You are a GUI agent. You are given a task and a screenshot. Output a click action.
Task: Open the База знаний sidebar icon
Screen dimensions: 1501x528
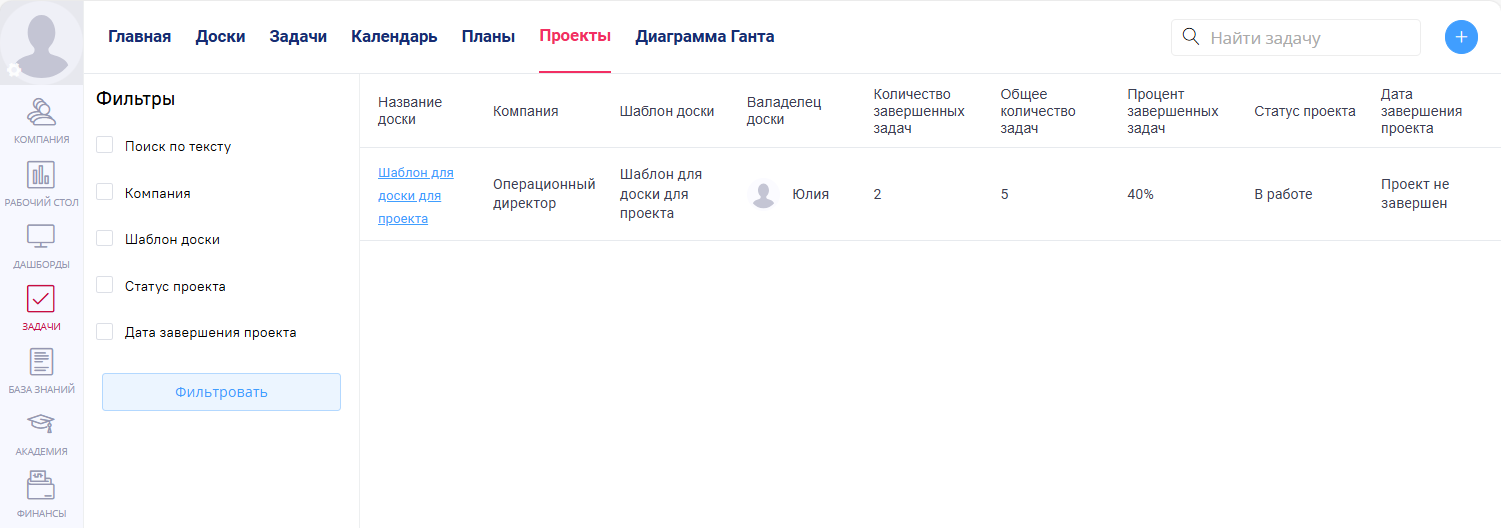tap(41, 362)
